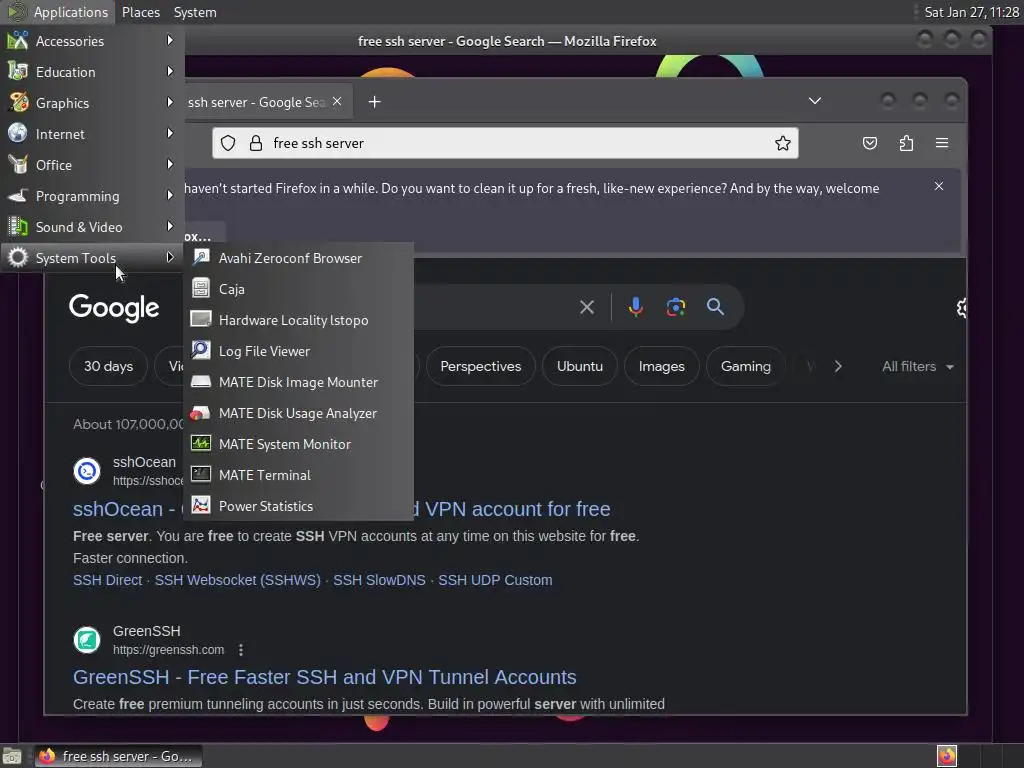Screen dimensions: 1024x768
Task: Open the Graphics submenu
Action: 92,103
